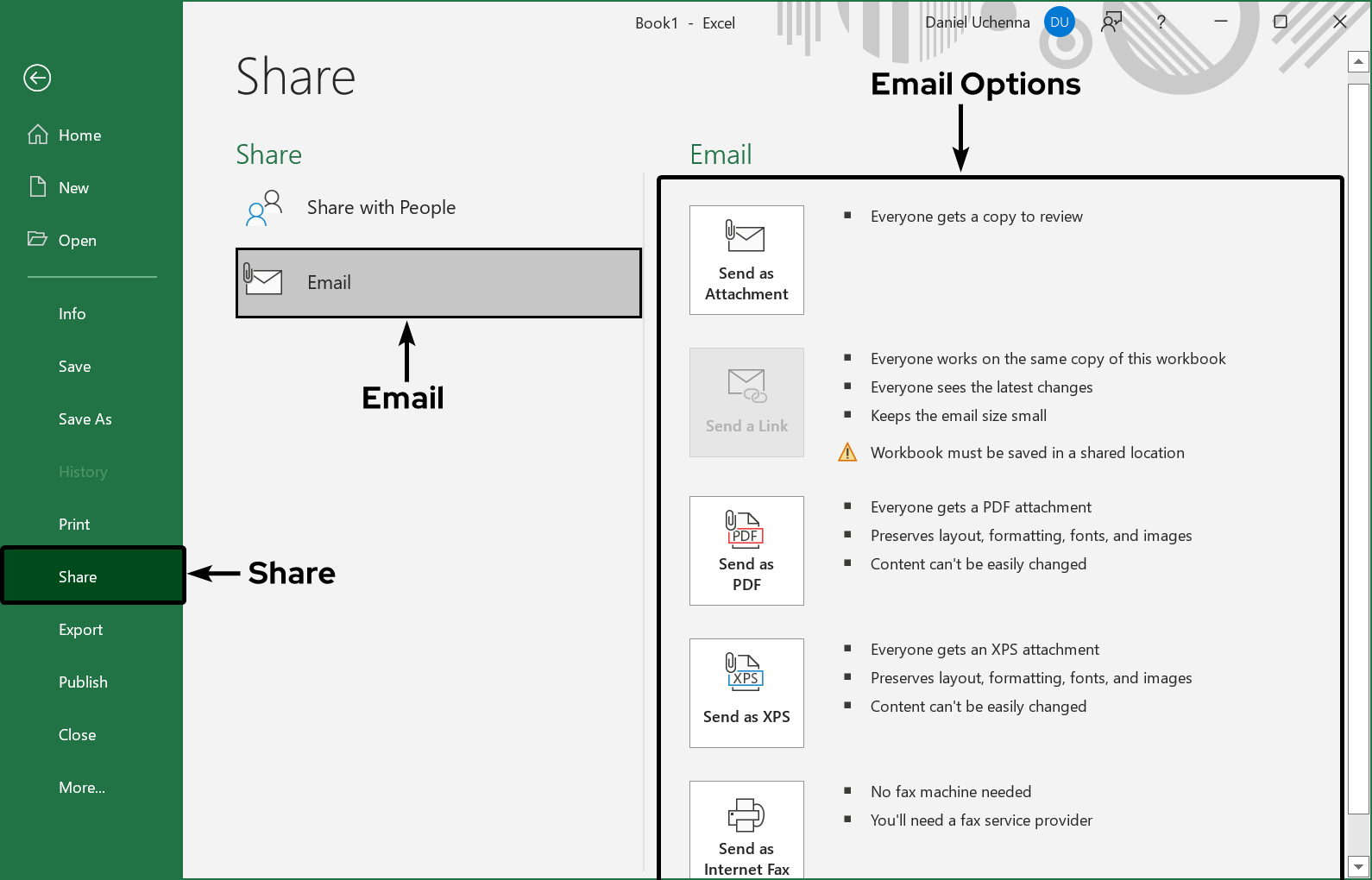The image size is (1372, 880).
Task: Click the Daniel Uchenna account name
Action: [x=977, y=22]
